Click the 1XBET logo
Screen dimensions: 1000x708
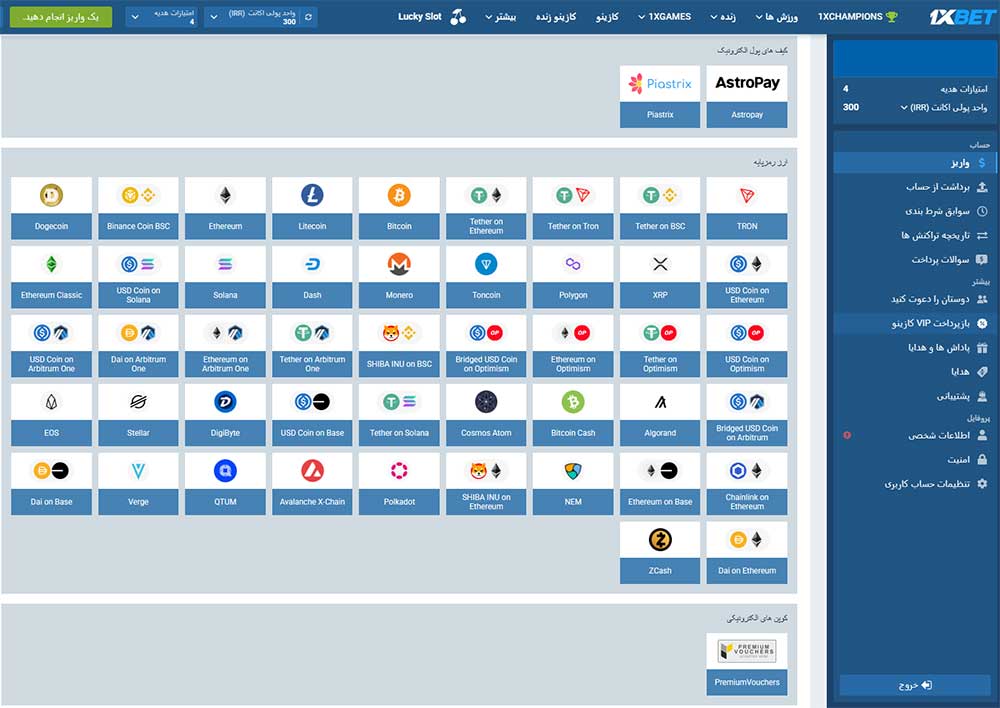point(961,17)
